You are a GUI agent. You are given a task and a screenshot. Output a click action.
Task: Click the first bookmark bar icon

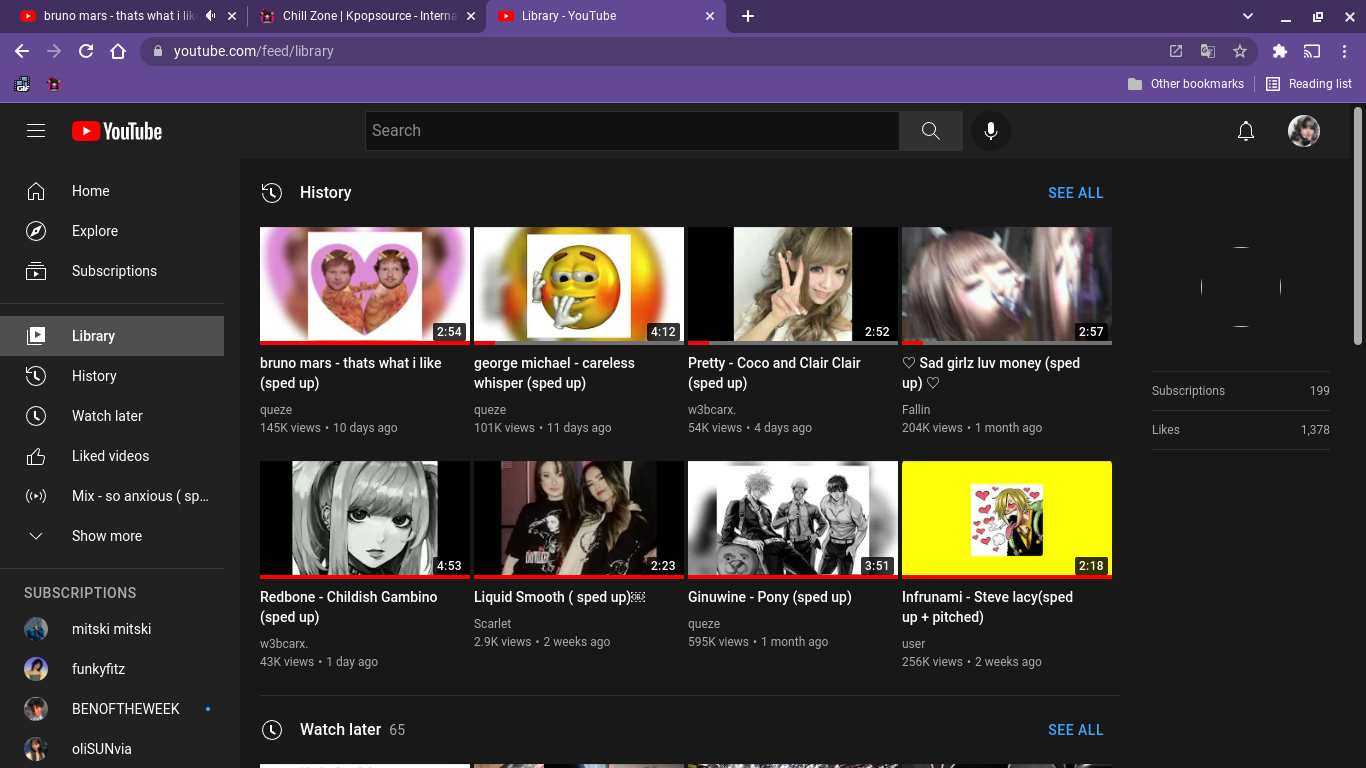22,84
